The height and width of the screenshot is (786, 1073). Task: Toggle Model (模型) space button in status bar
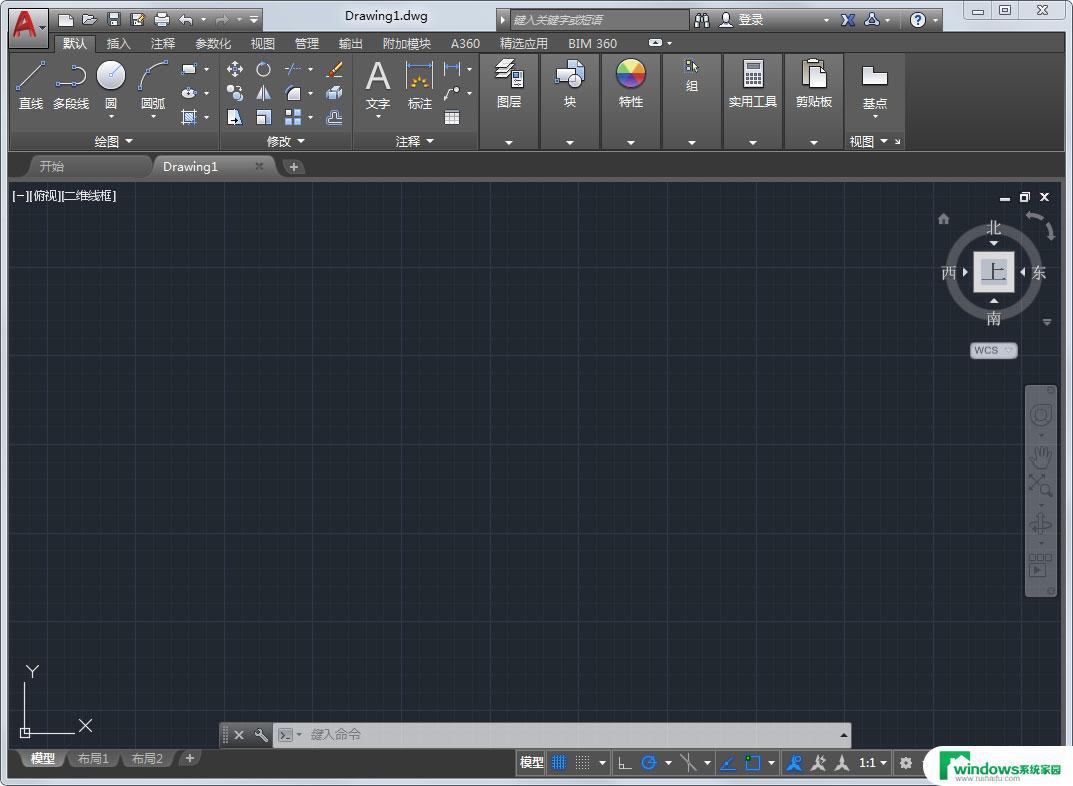[x=532, y=762]
